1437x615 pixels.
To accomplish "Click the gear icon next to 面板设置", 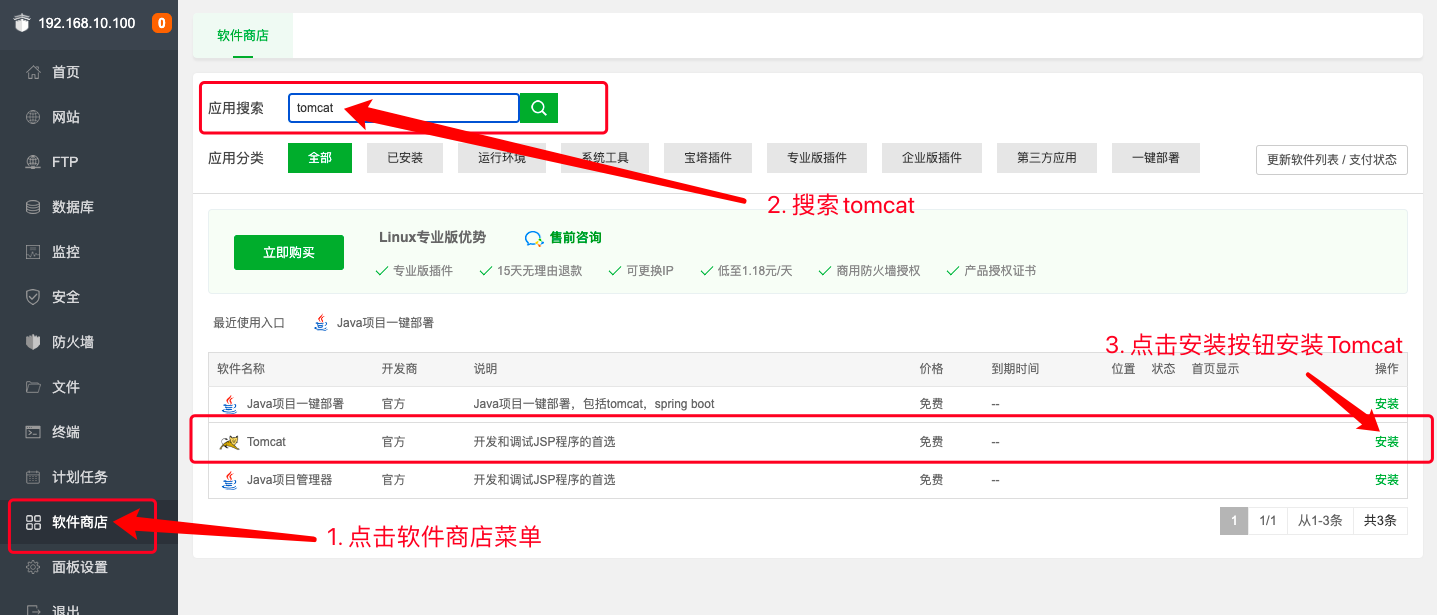I will pos(33,567).
